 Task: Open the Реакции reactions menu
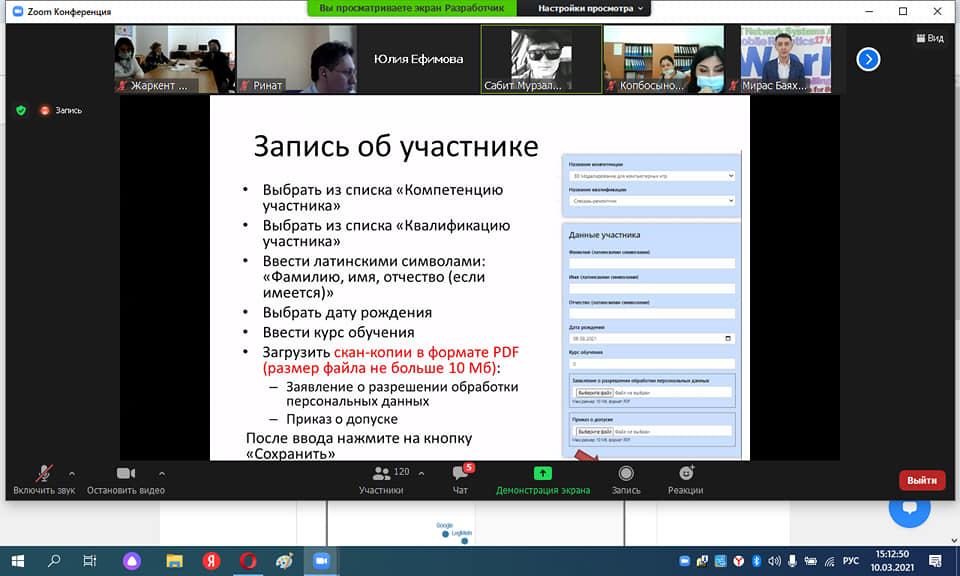686,479
